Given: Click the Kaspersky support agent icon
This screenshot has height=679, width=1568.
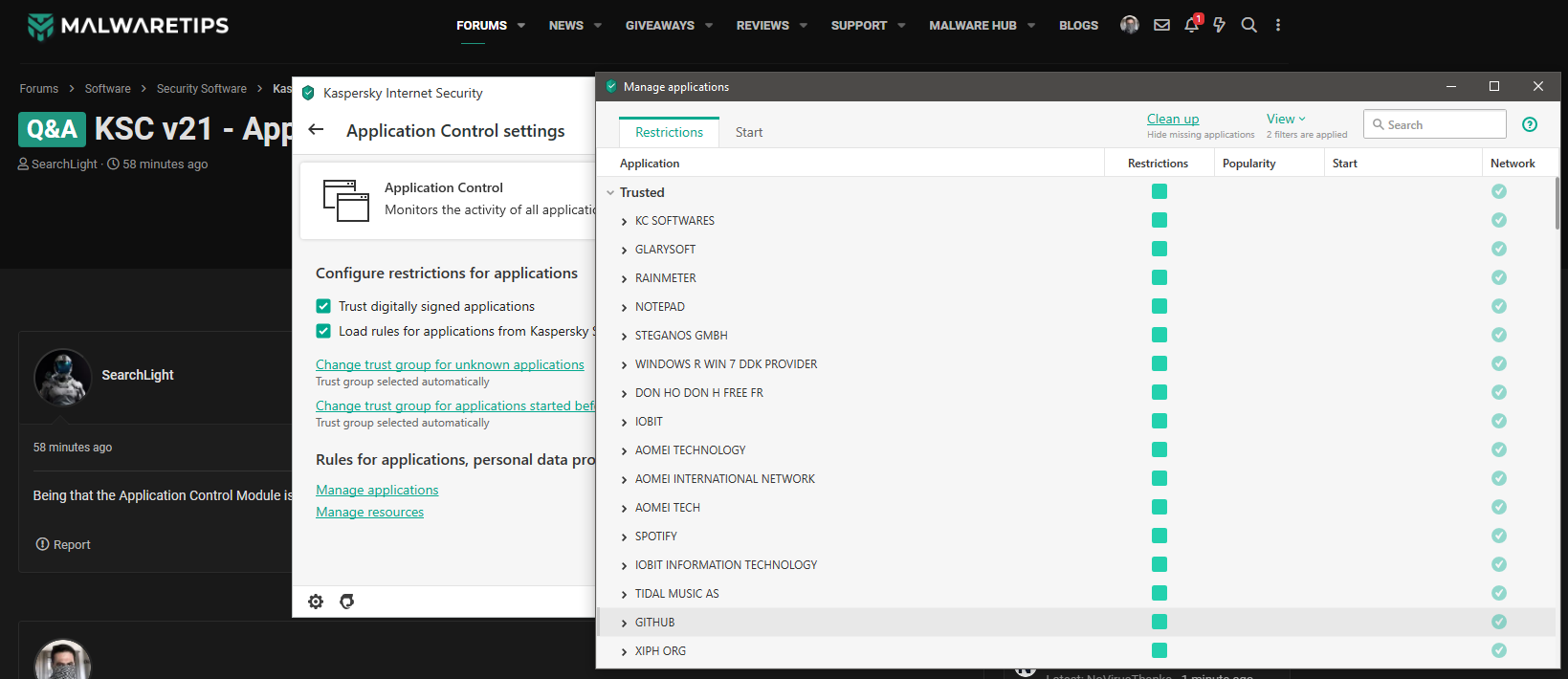Looking at the screenshot, I should [347, 602].
